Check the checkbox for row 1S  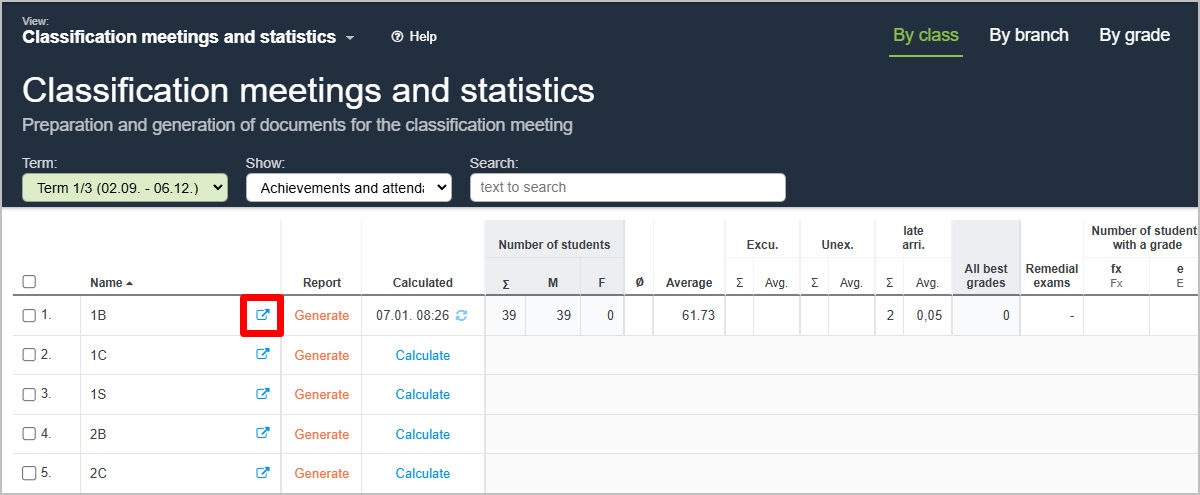(x=29, y=395)
